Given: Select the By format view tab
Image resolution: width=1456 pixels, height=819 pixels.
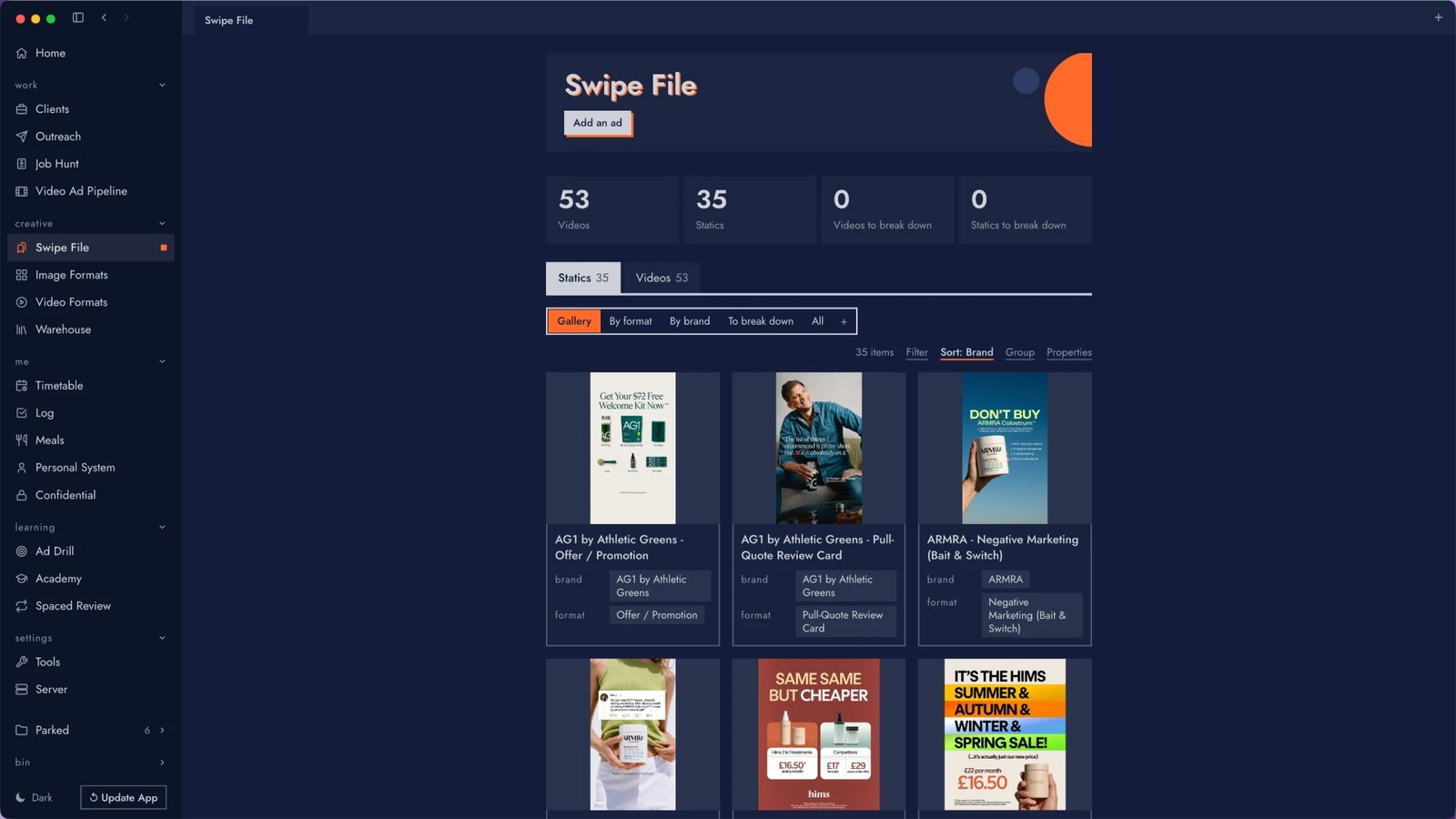Looking at the screenshot, I should 631,321.
